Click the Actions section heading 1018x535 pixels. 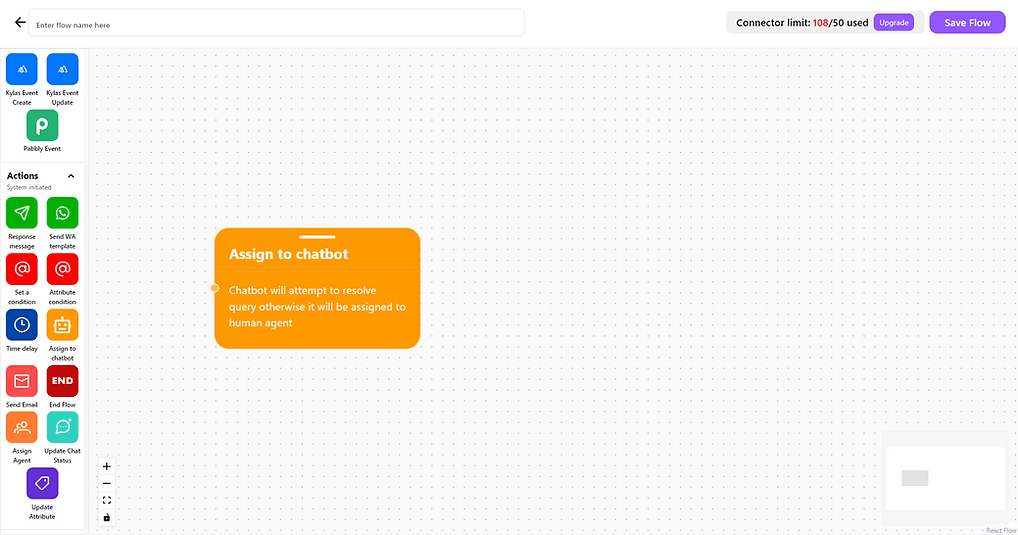click(x=23, y=176)
